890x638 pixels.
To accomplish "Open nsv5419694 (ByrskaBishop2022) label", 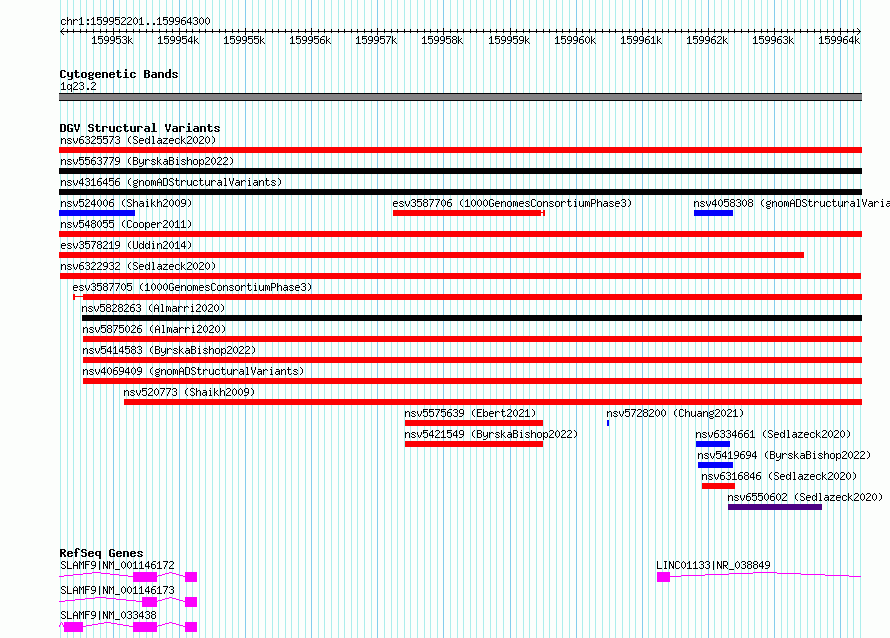I will pyautogui.click(x=784, y=455).
